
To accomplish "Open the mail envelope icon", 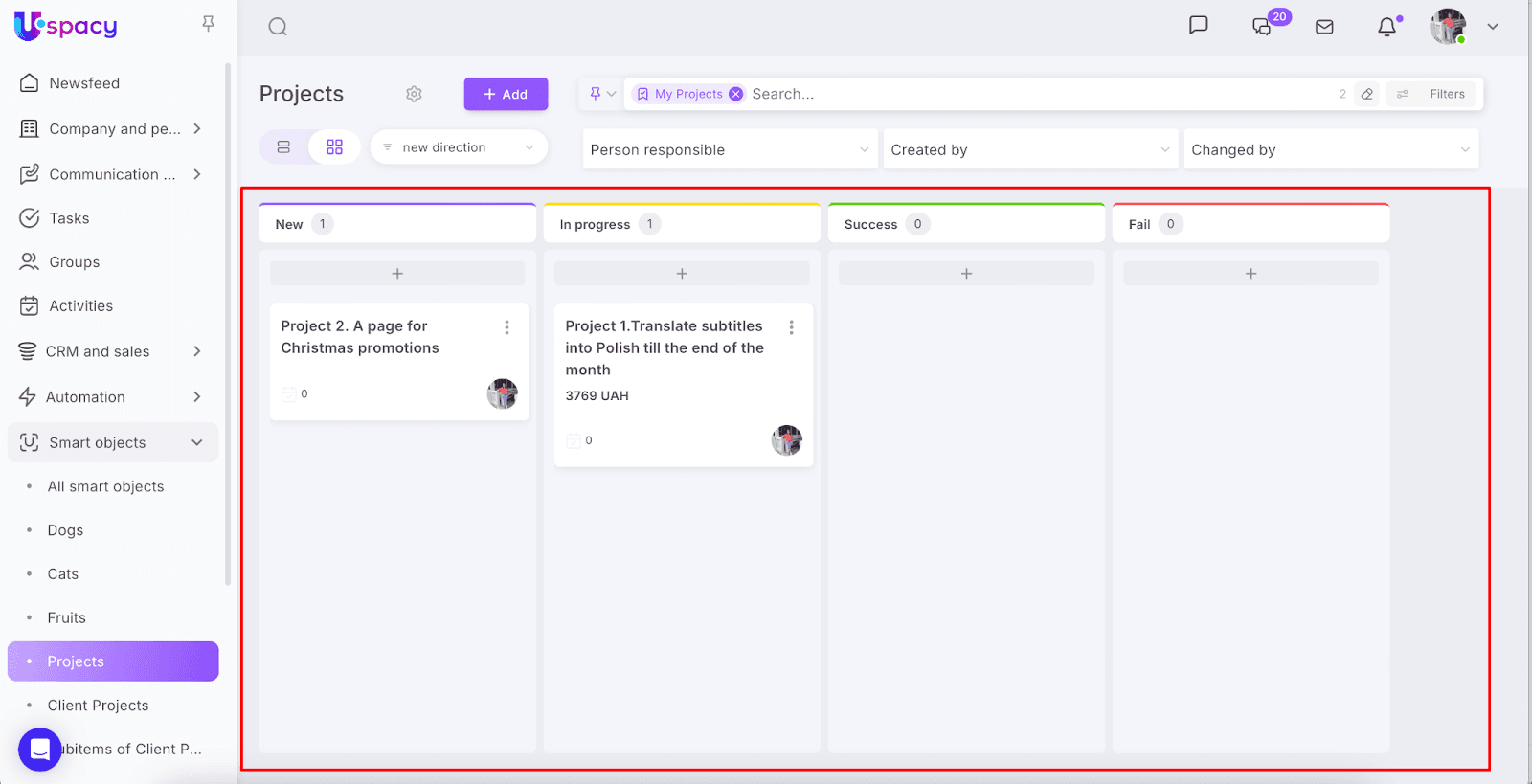I will click(x=1324, y=27).
